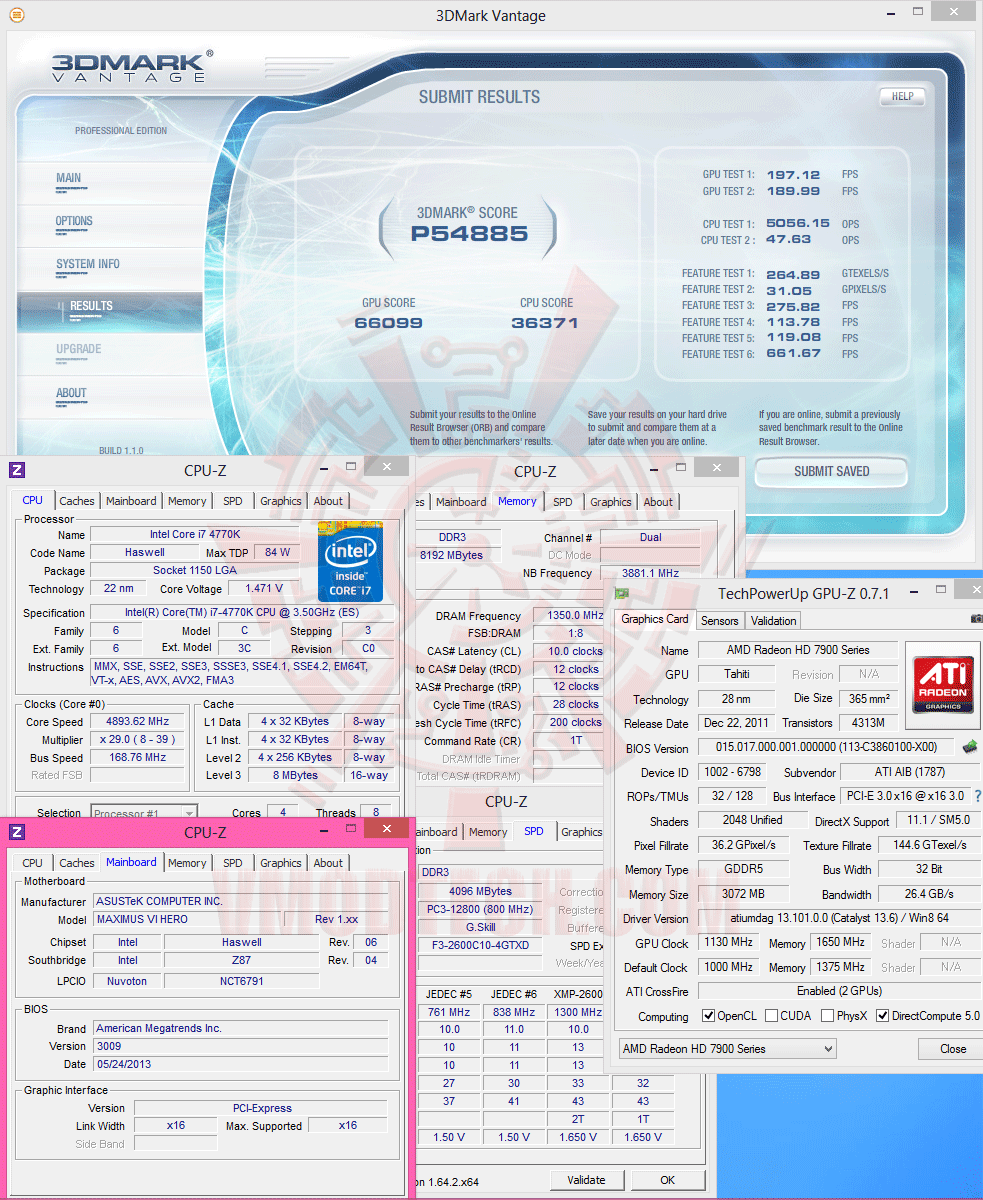Click the FEATURE TEST 6 result 661.67
983x1200 pixels.
793,354
